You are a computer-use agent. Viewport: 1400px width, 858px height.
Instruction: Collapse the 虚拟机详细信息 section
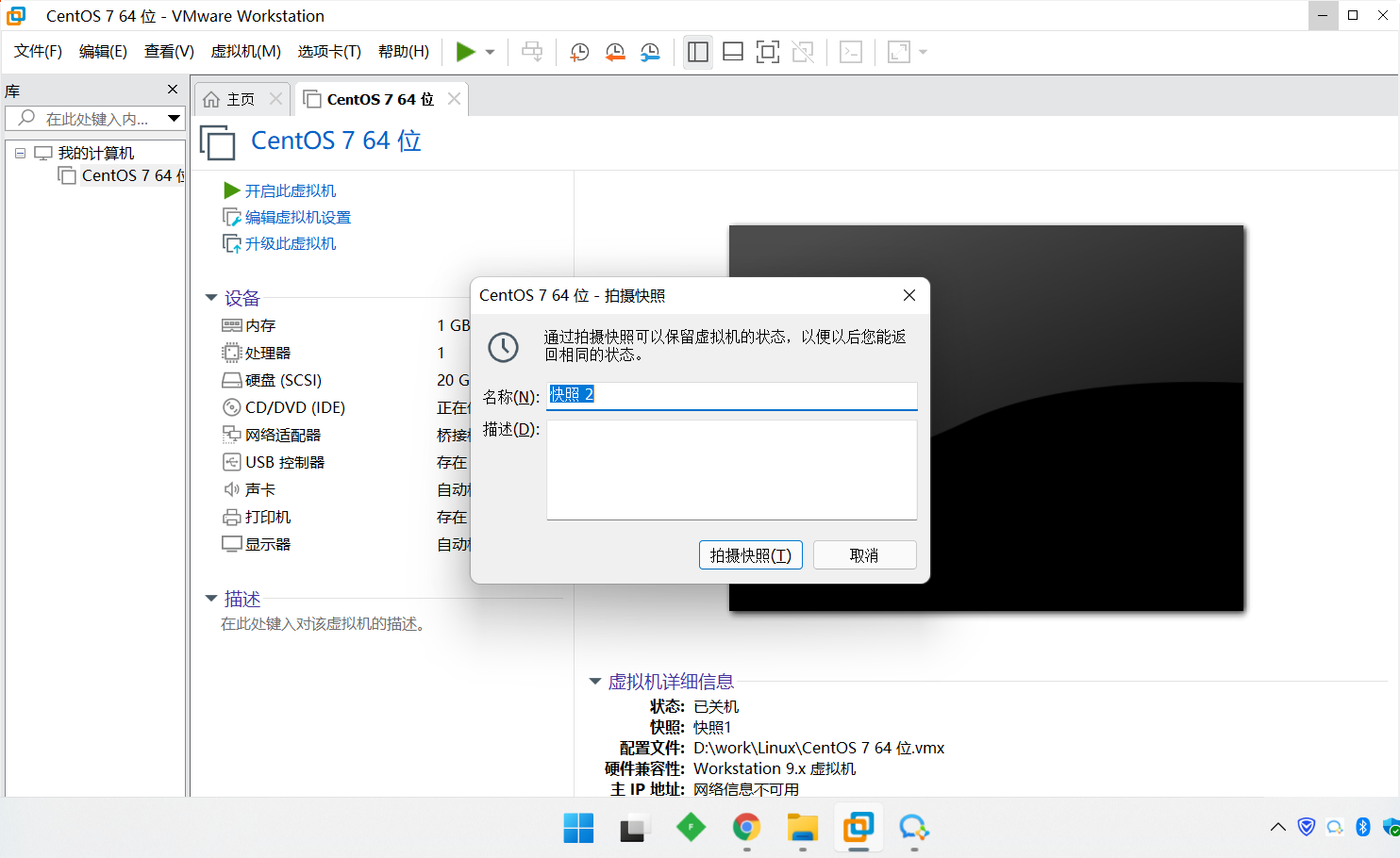click(594, 681)
